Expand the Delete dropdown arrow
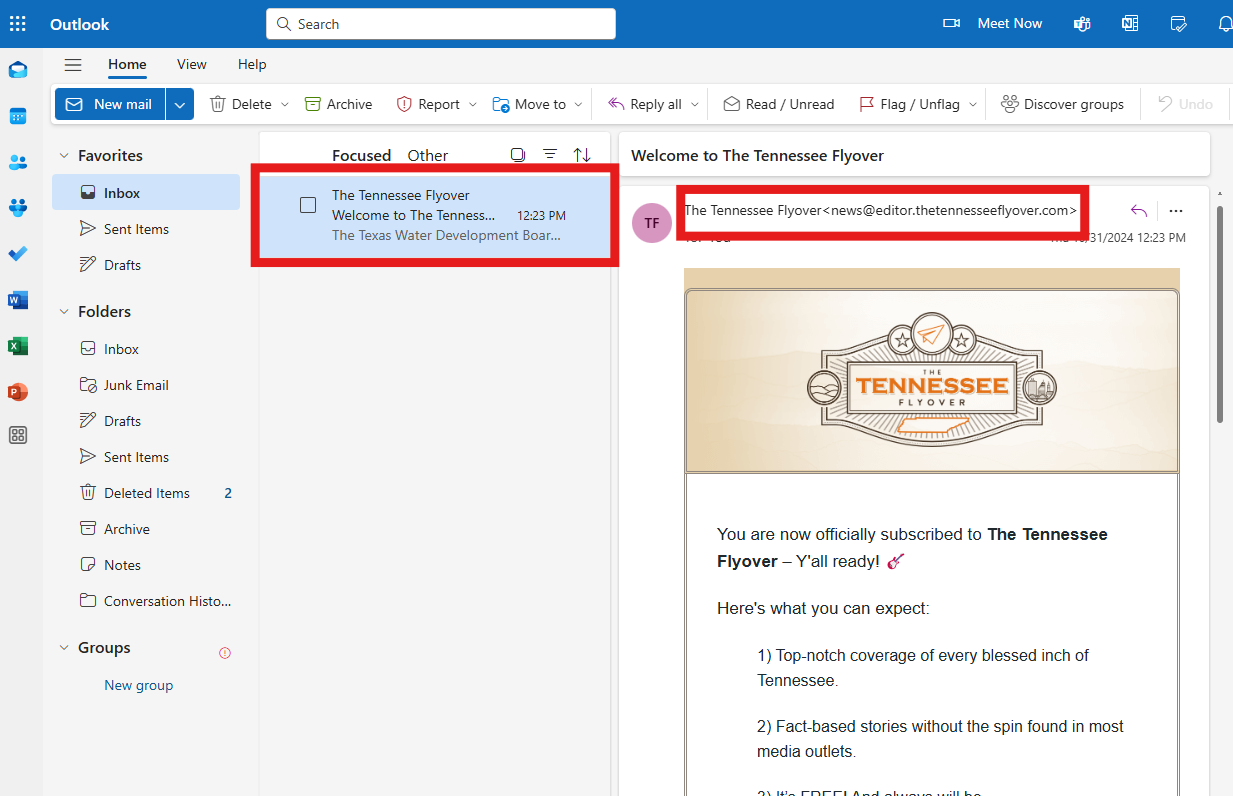This screenshot has height=796, width=1233. [x=285, y=104]
